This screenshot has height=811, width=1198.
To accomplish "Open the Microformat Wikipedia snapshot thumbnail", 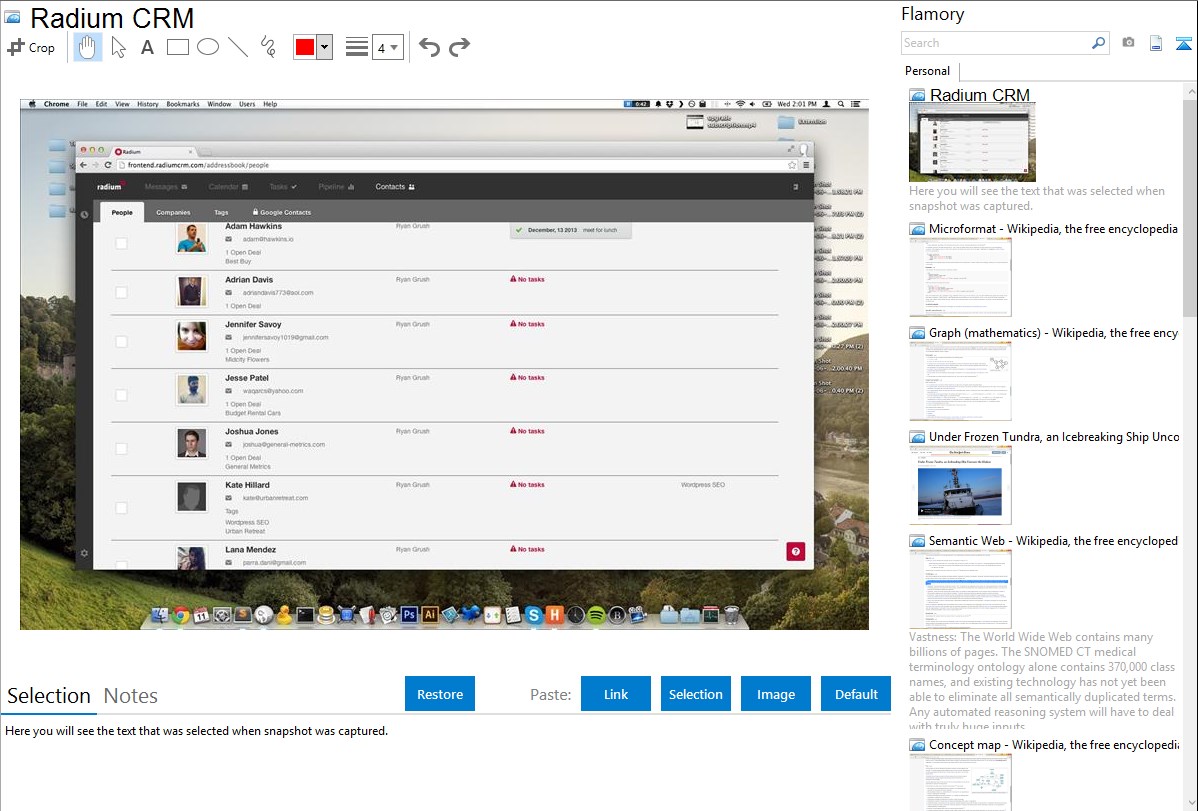I will pos(960,277).
